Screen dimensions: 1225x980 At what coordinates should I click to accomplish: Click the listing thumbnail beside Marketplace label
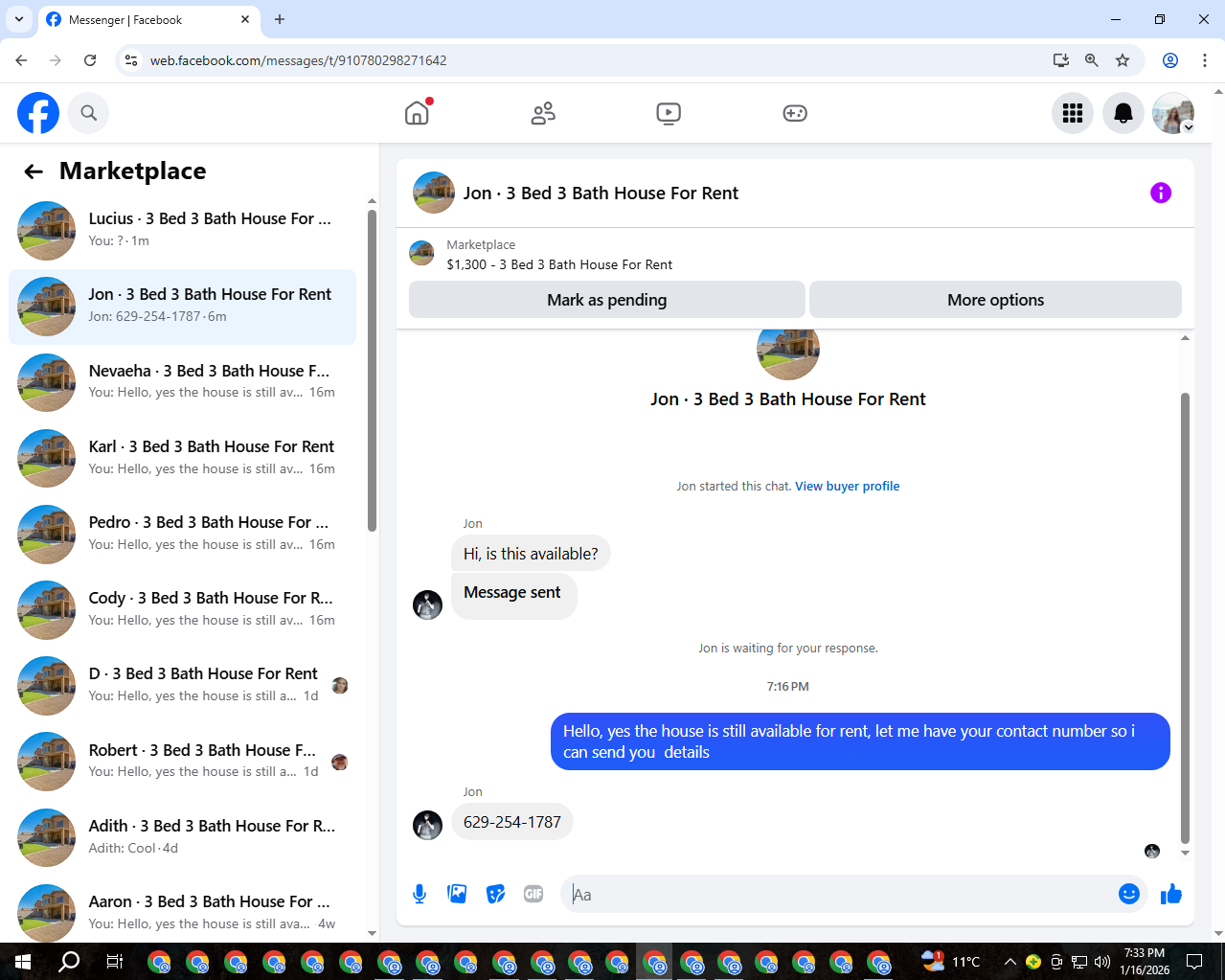coord(421,253)
